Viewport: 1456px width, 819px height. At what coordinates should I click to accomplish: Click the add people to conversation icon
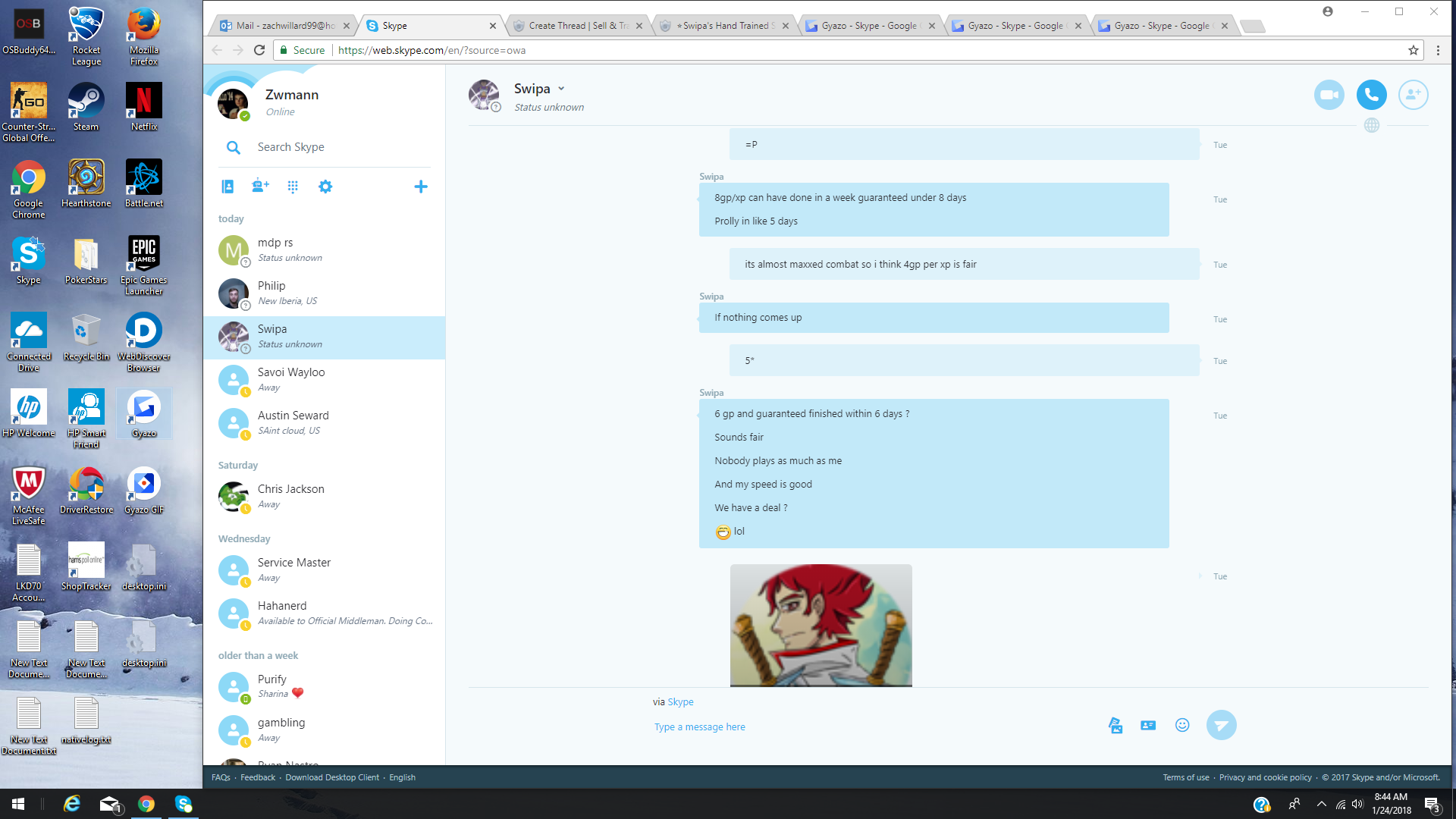click(1413, 95)
